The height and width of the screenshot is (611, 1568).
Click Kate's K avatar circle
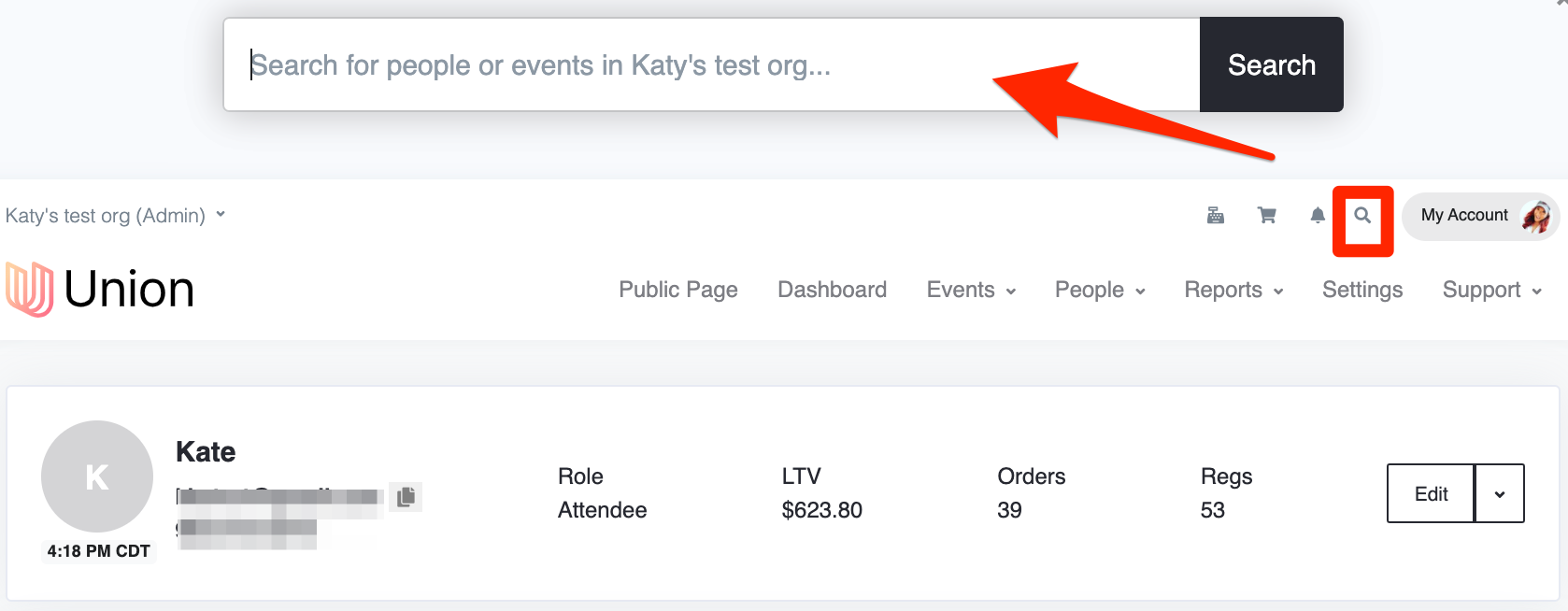(x=97, y=476)
